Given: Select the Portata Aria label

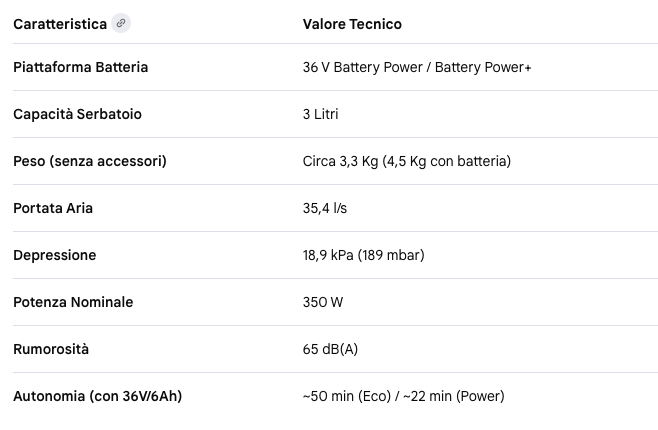Looking at the screenshot, I should click(53, 208).
